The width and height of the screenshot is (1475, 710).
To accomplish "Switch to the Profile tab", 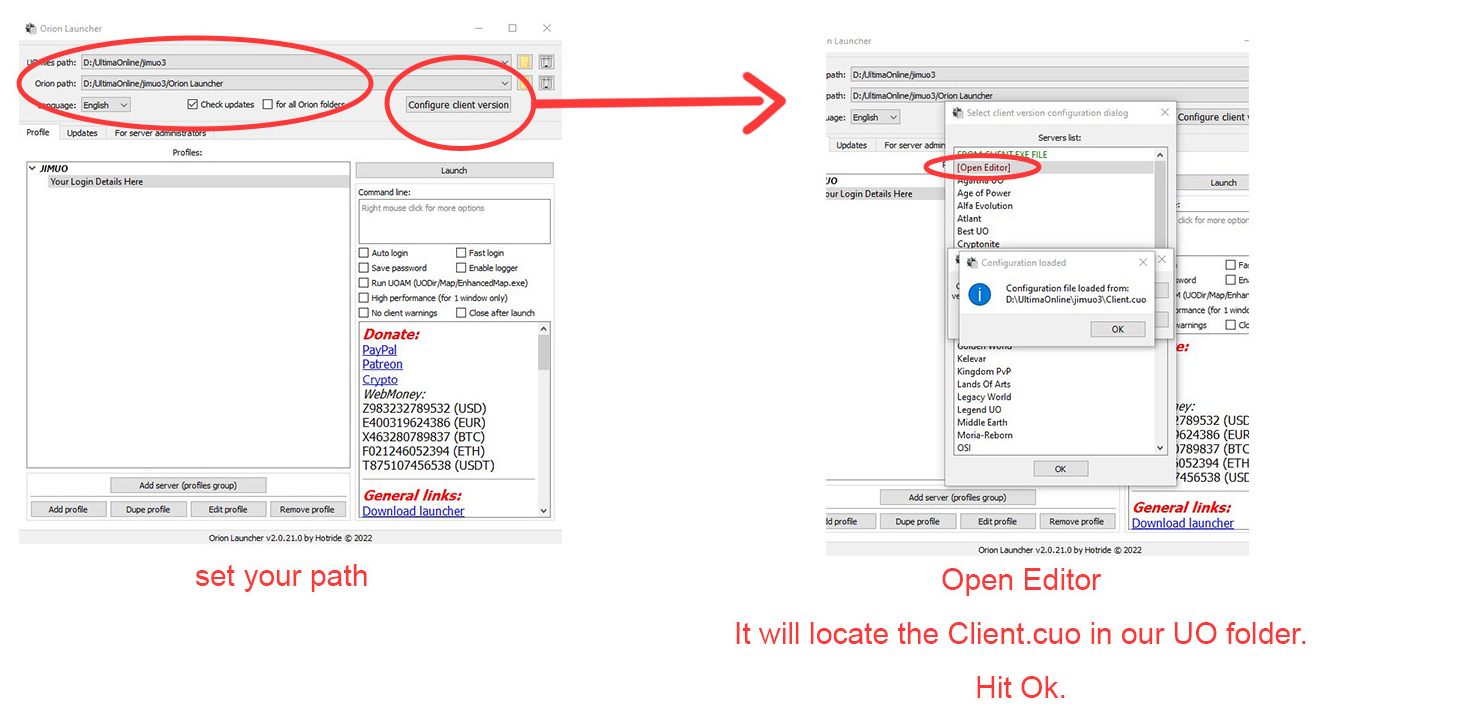I will click(38, 133).
